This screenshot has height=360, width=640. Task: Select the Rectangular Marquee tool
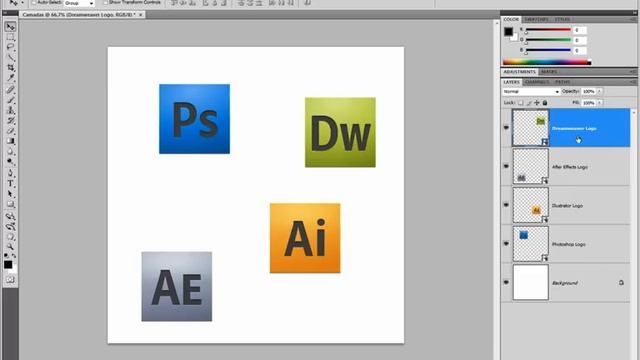click(10, 38)
